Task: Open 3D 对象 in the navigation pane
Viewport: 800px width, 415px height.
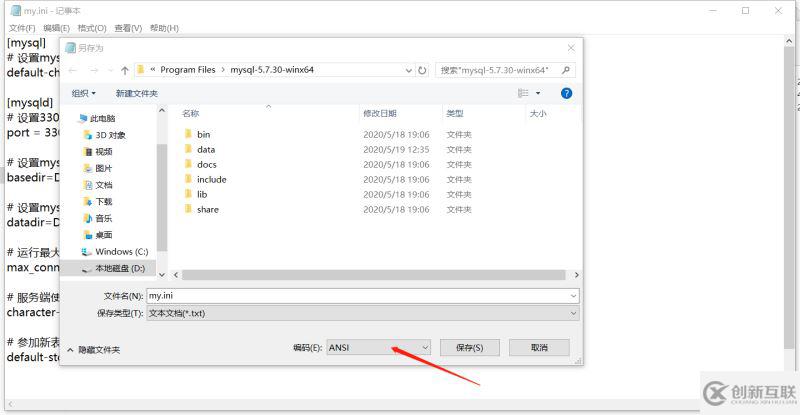Action: click(105, 135)
